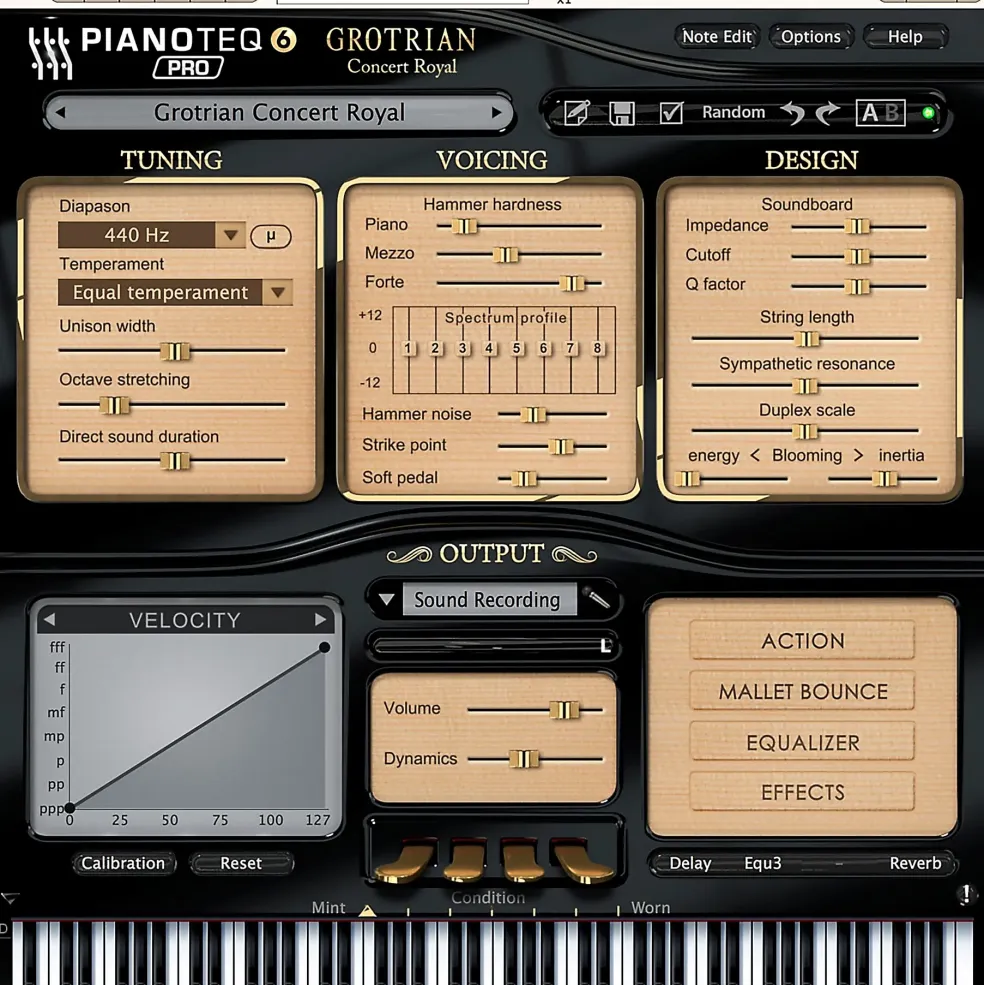Click the Forte hammer hardness slider
Screen dimensions: 984x985
(x=519, y=283)
